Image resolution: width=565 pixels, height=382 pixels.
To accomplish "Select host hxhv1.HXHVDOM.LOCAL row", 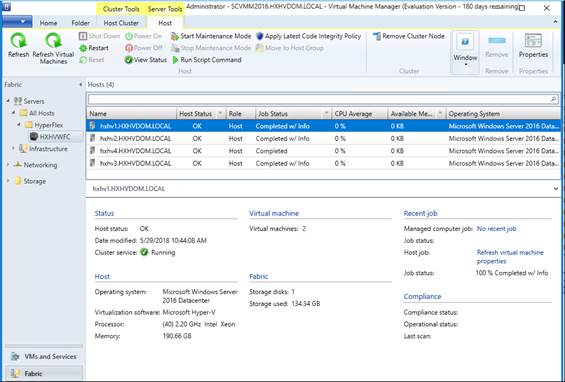I will point(323,126).
